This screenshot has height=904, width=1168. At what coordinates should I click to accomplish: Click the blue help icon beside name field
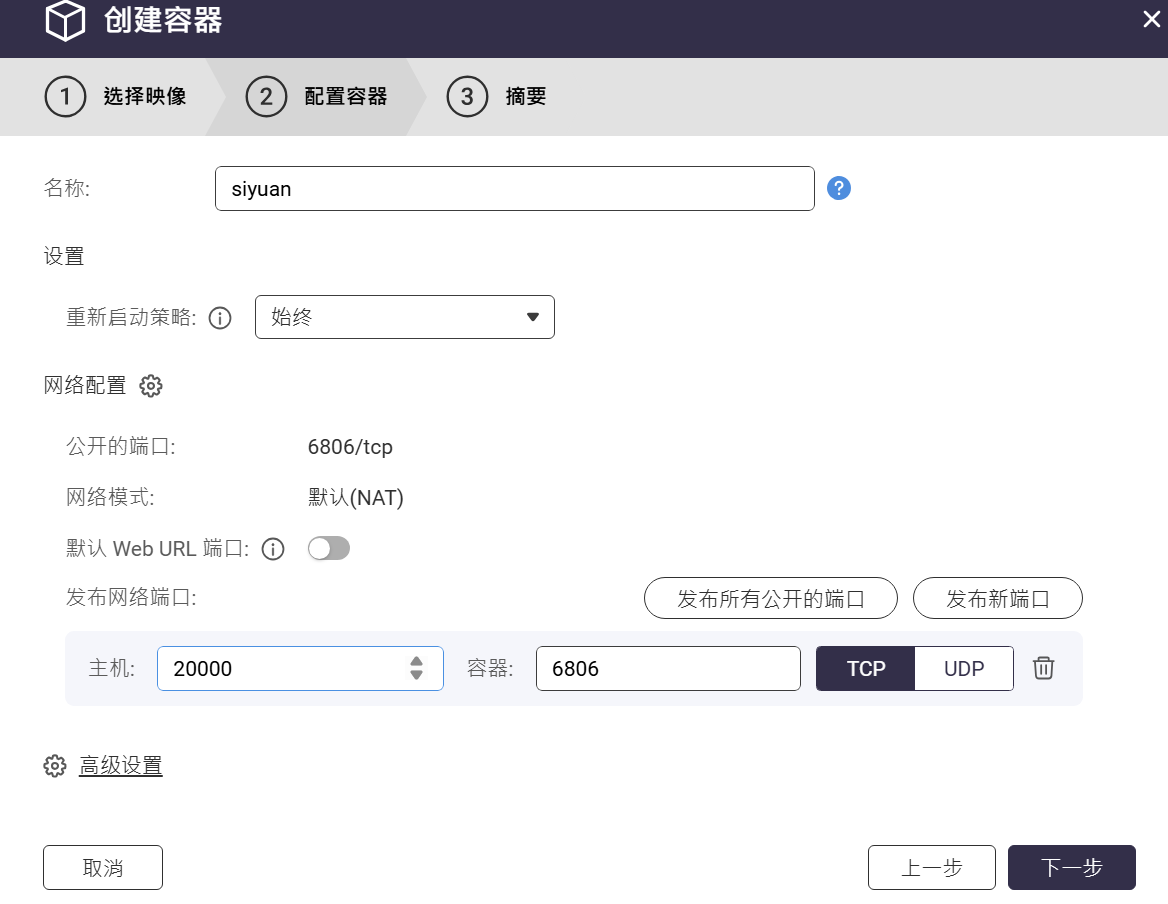pos(839,188)
